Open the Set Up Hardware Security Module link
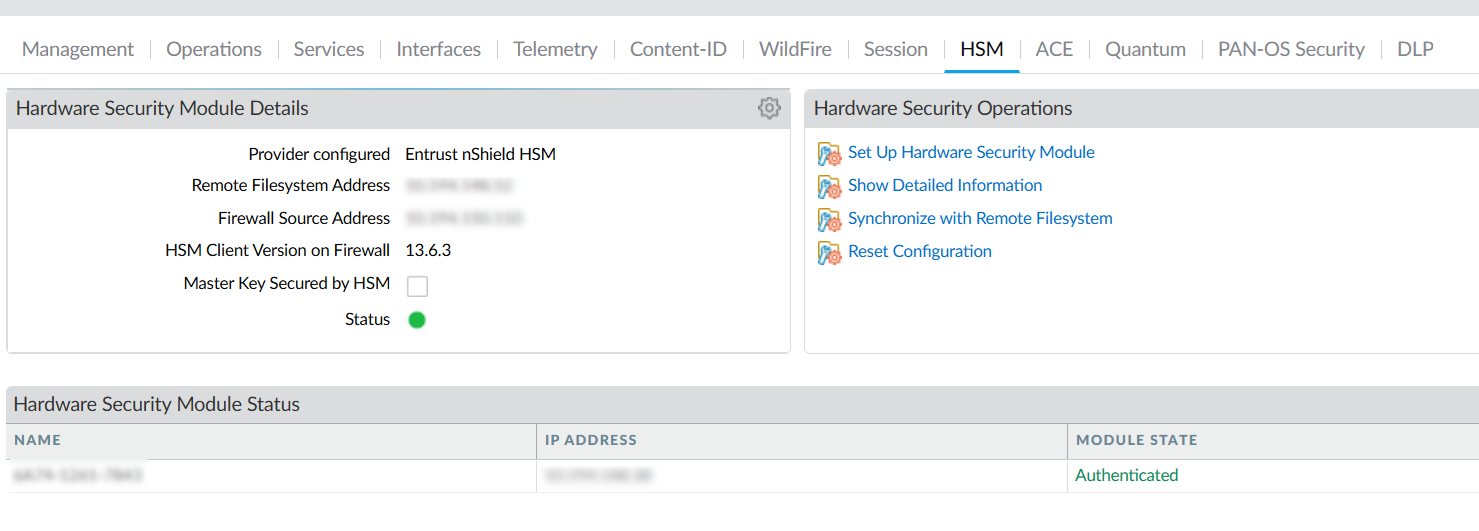1479x531 pixels. (971, 152)
